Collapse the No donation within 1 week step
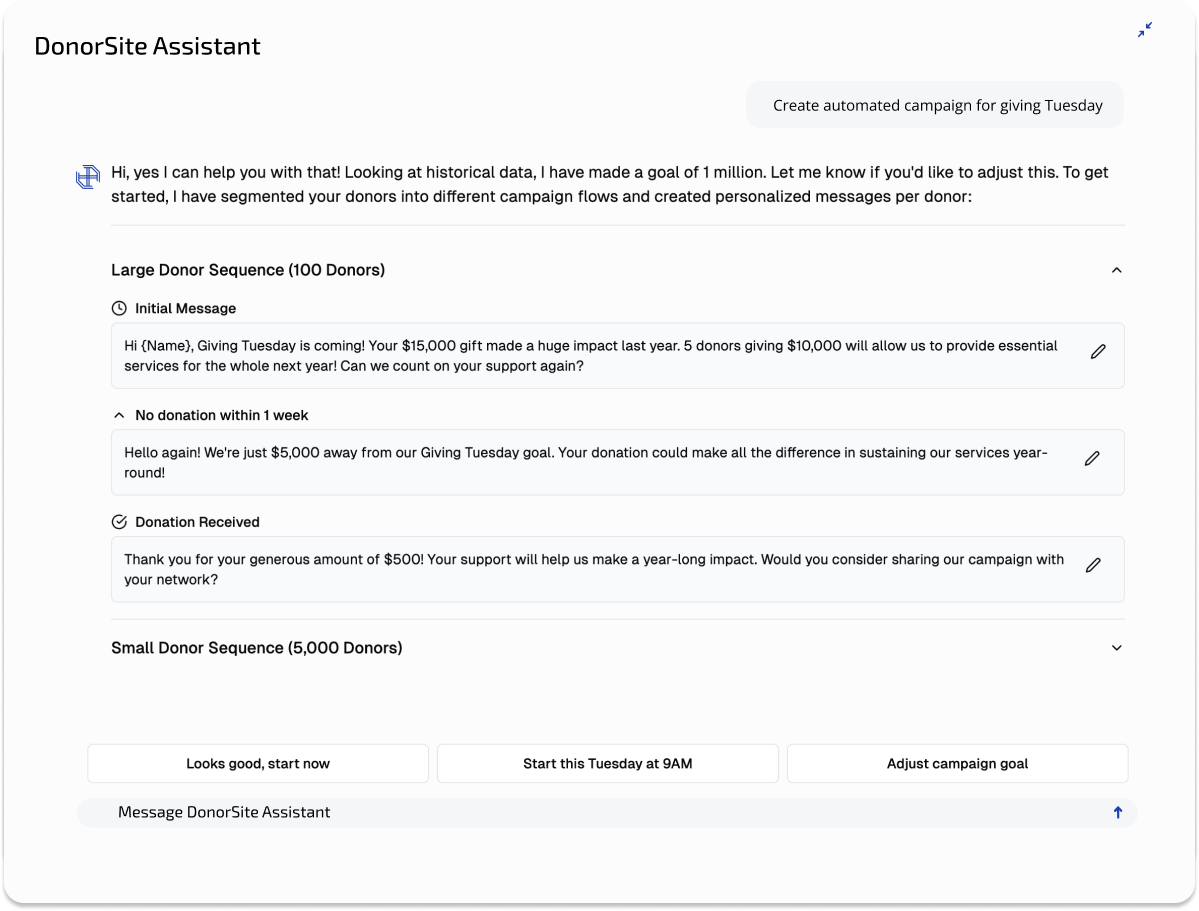The width and height of the screenshot is (1199, 911). [x=119, y=415]
